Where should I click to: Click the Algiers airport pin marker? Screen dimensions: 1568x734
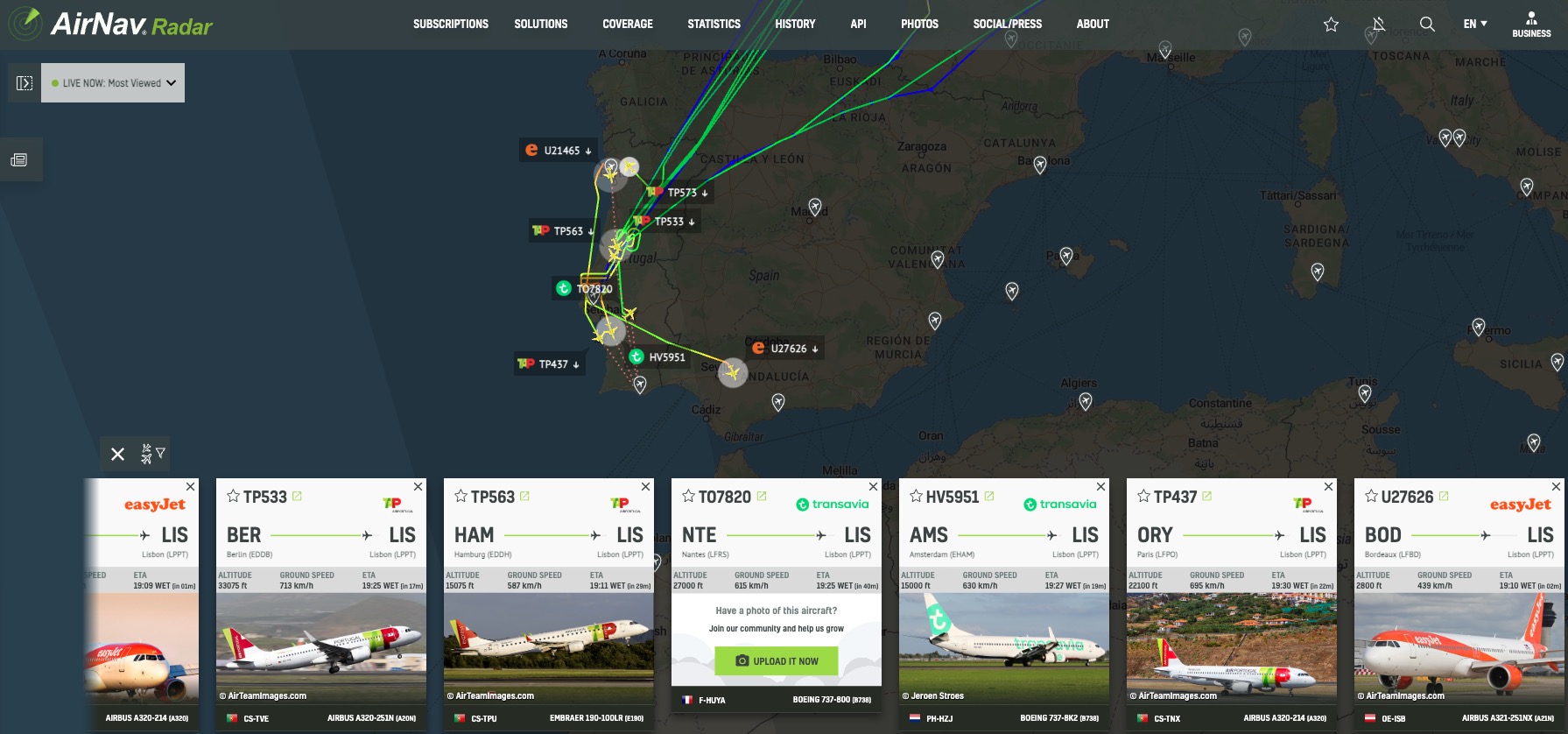coord(1086,401)
